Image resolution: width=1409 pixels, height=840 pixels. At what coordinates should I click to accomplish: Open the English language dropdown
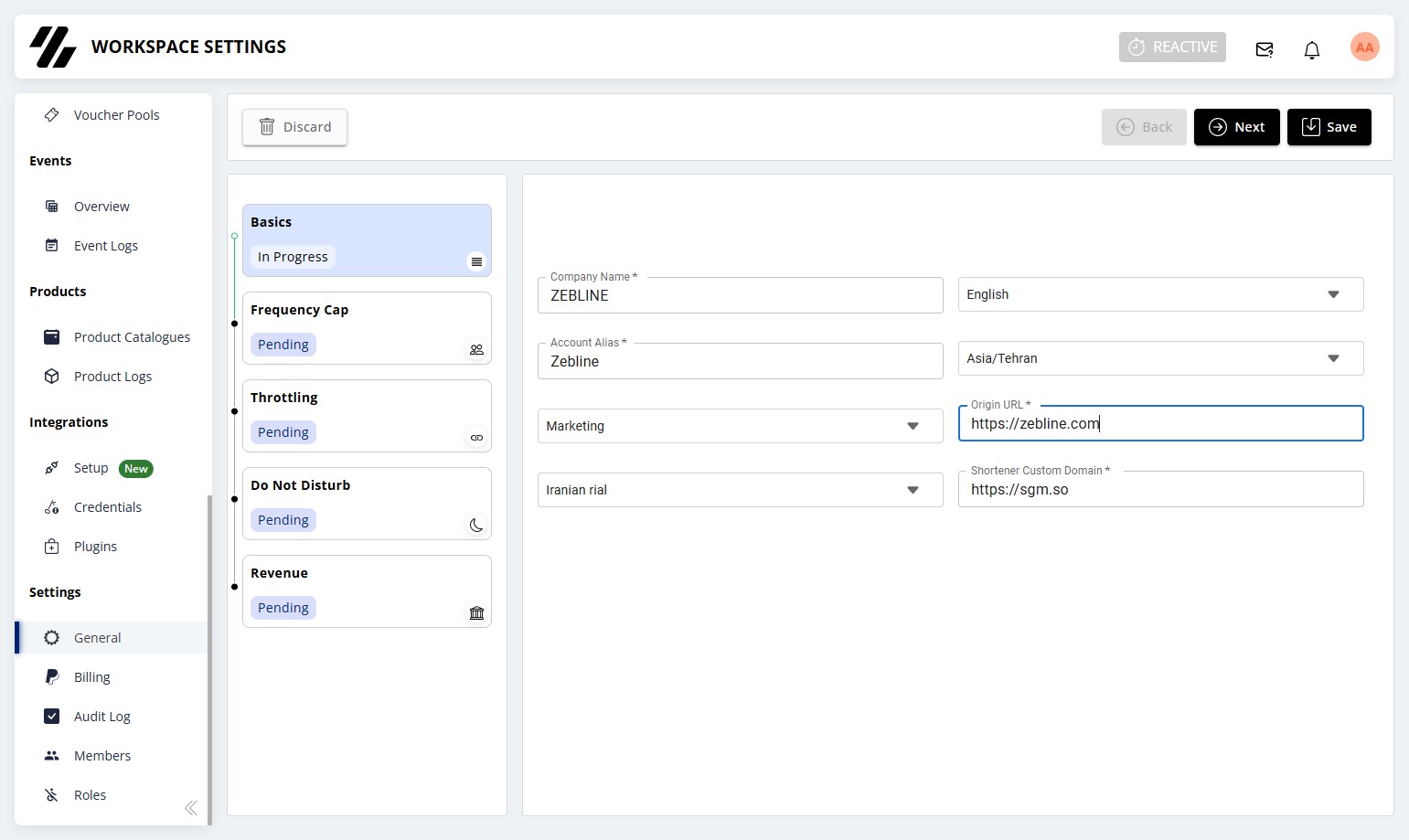(1160, 294)
